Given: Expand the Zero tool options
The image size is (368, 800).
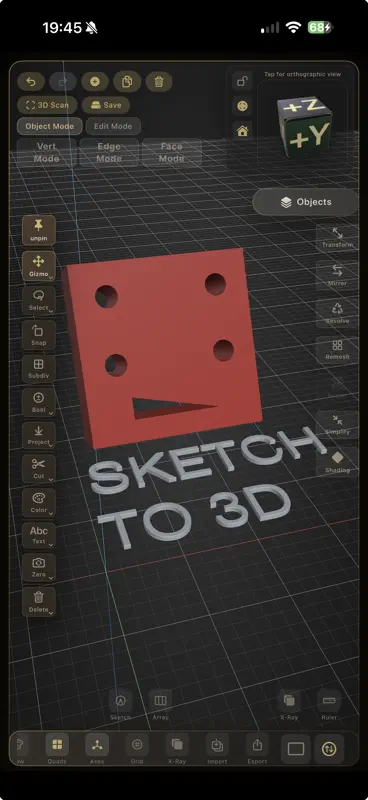Looking at the screenshot, I should click(x=39, y=567).
